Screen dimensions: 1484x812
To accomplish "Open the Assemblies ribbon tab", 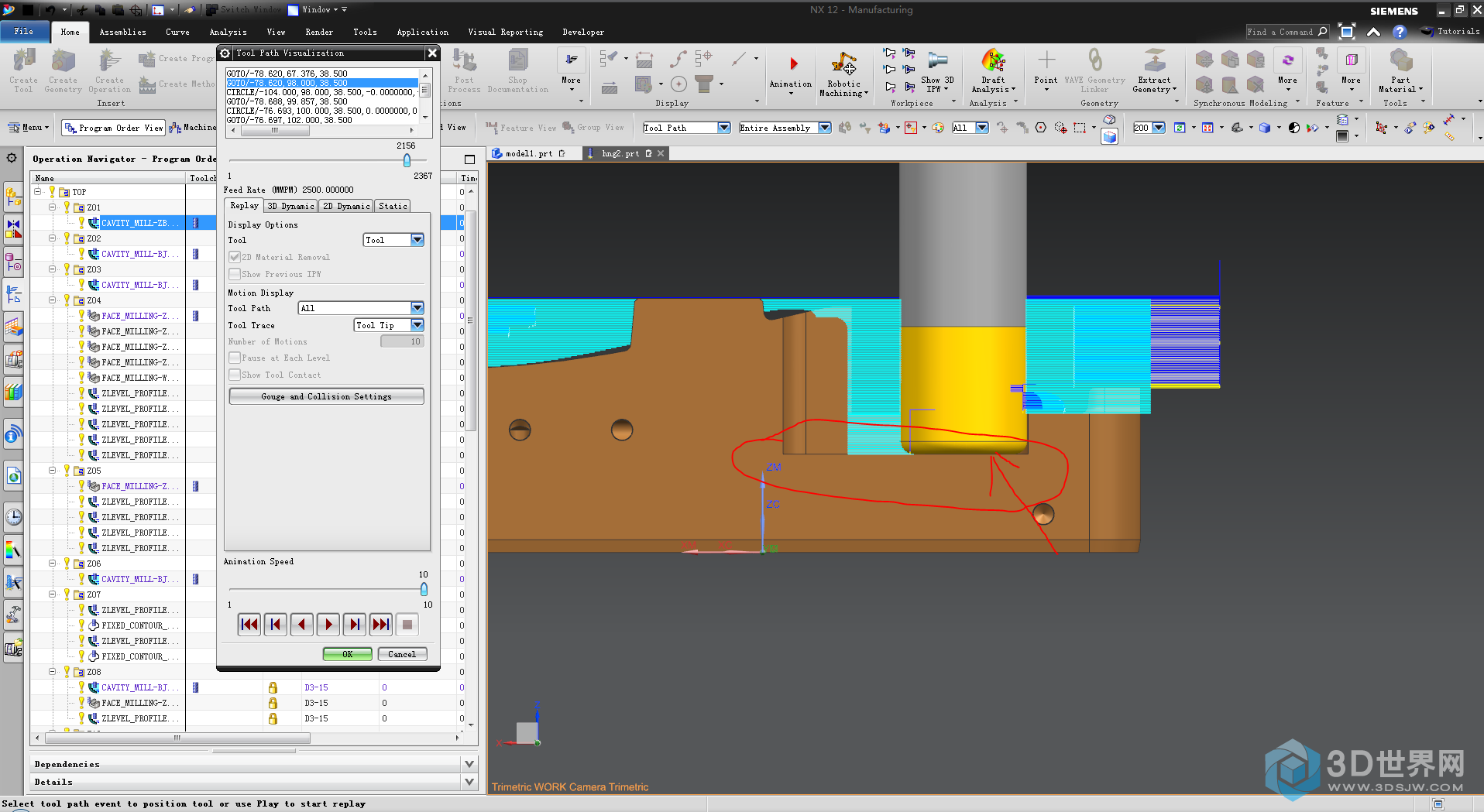I will (x=122, y=32).
